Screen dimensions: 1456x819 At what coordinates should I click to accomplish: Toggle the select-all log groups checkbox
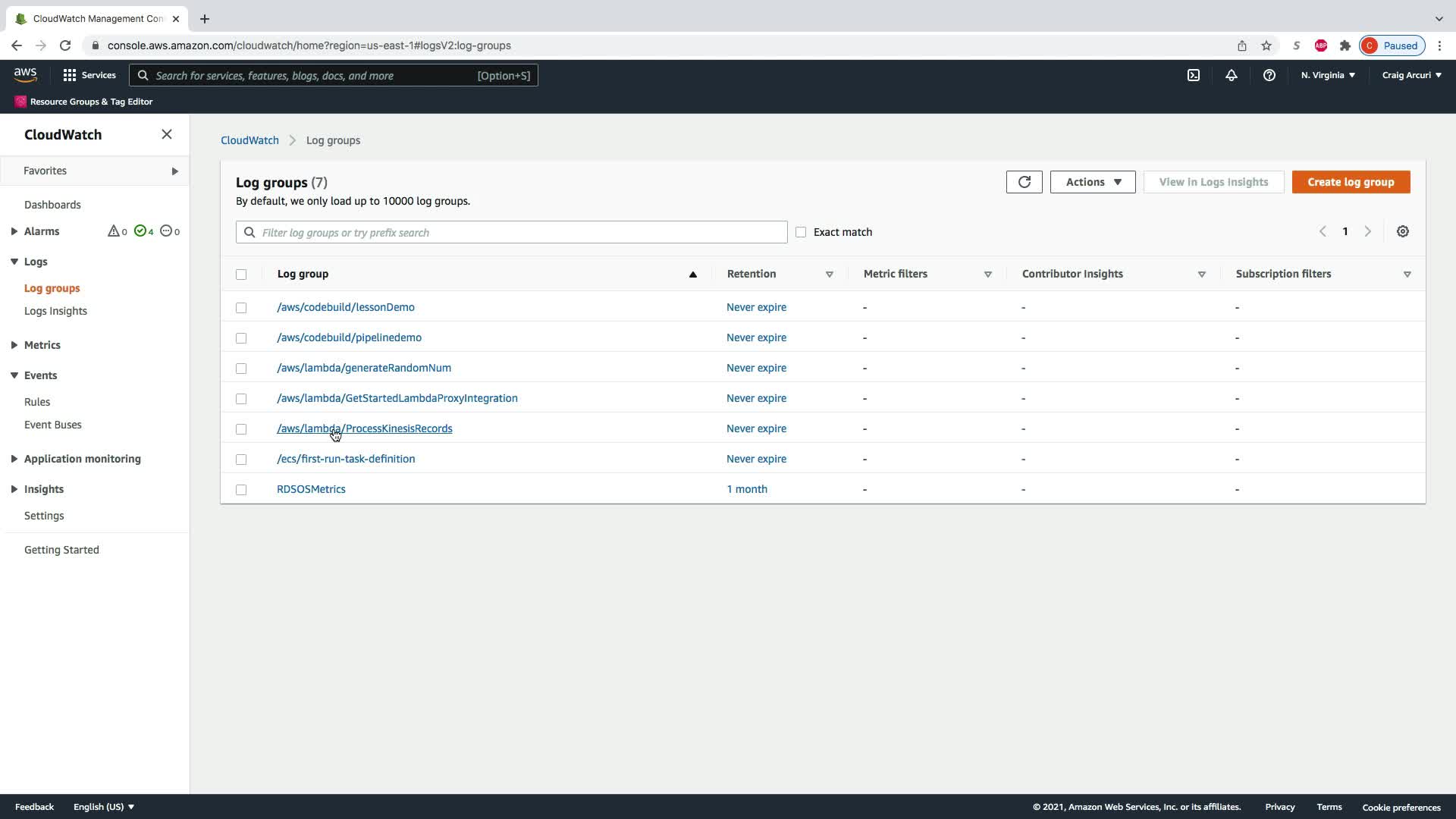click(241, 275)
